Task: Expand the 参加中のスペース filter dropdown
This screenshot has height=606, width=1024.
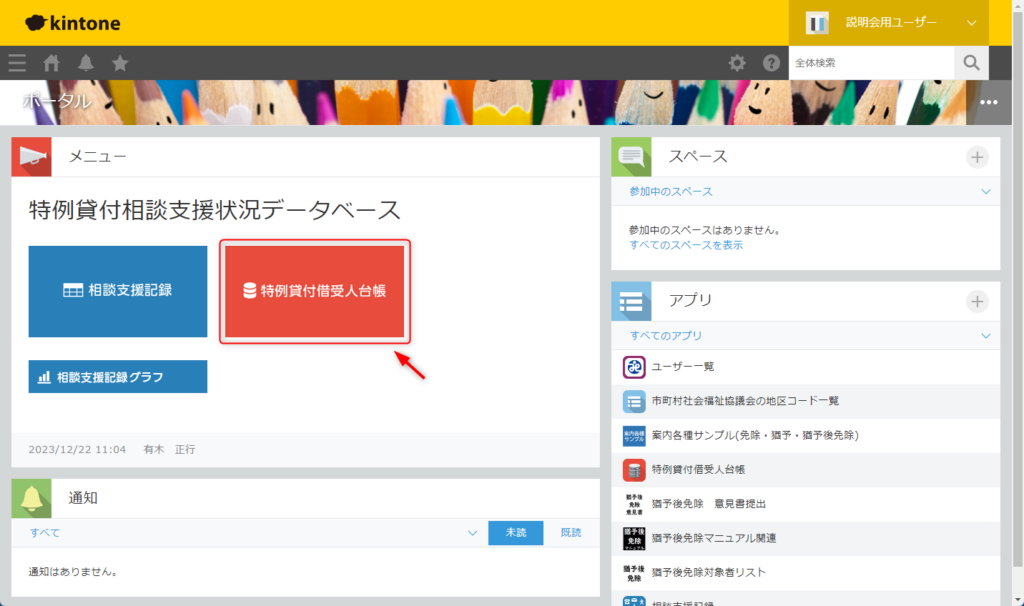Action: coord(986,191)
